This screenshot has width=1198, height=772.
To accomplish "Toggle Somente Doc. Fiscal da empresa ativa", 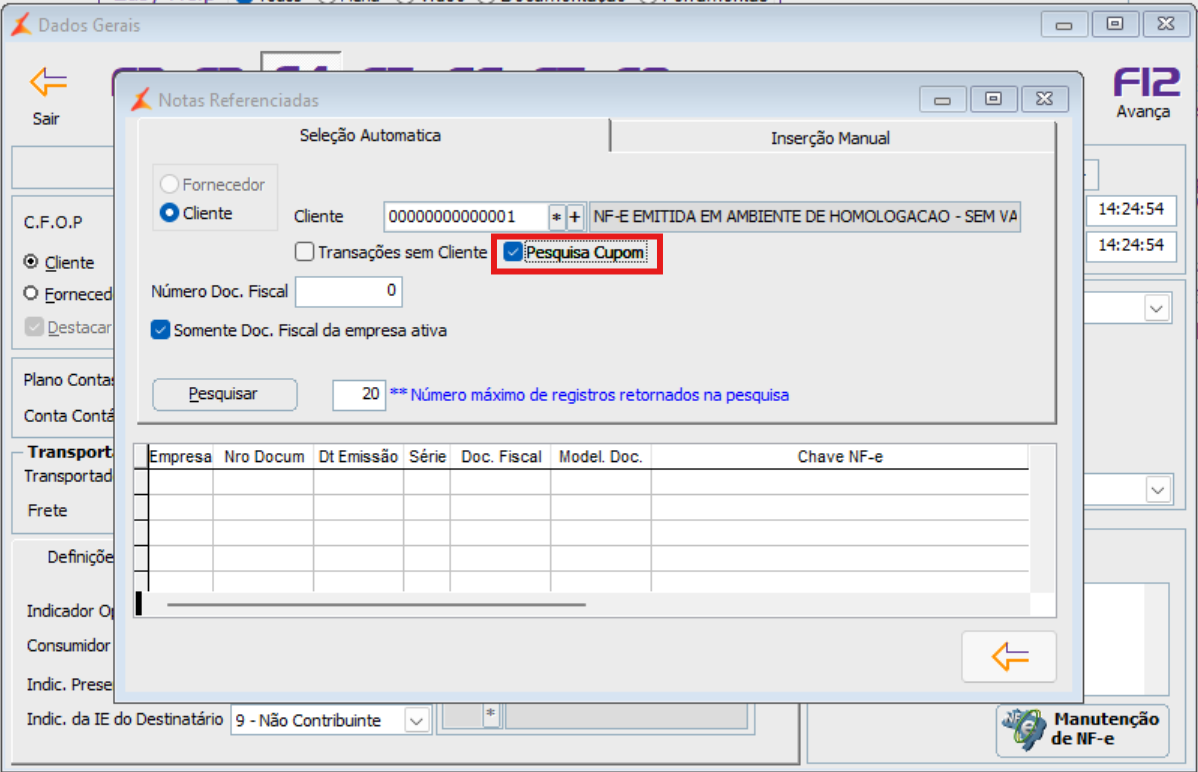I will click(x=160, y=330).
